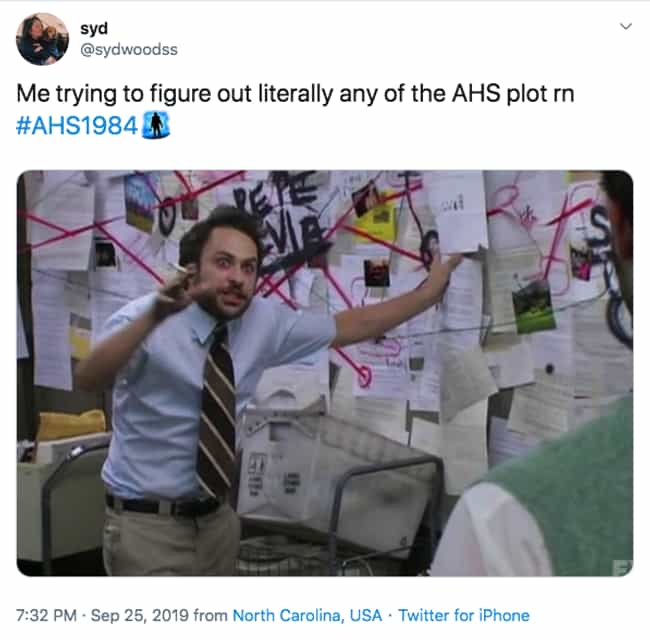
Task: Click the network watermark in the image corner
Action: click(622, 567)
